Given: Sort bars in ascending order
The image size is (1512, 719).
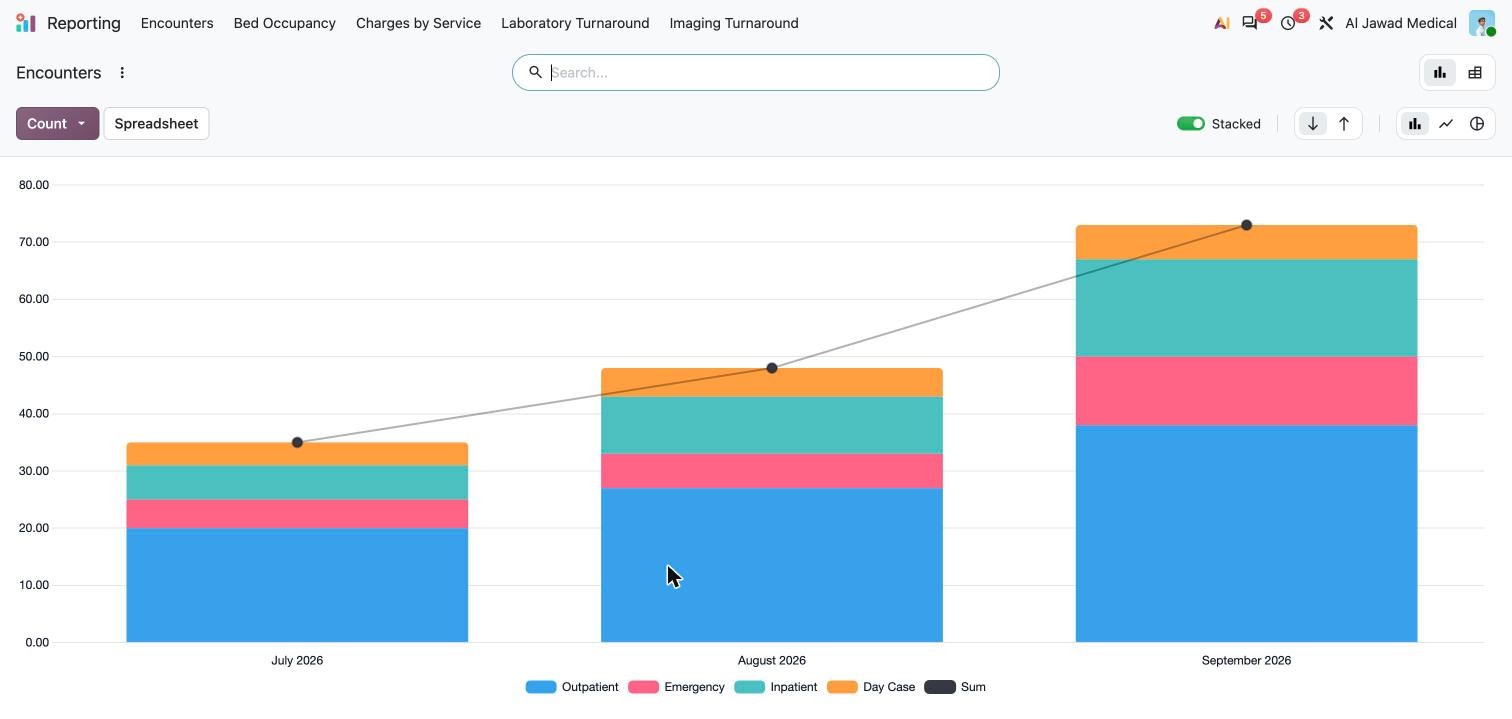Looking at the screenshot, I should coord(1344,124).
